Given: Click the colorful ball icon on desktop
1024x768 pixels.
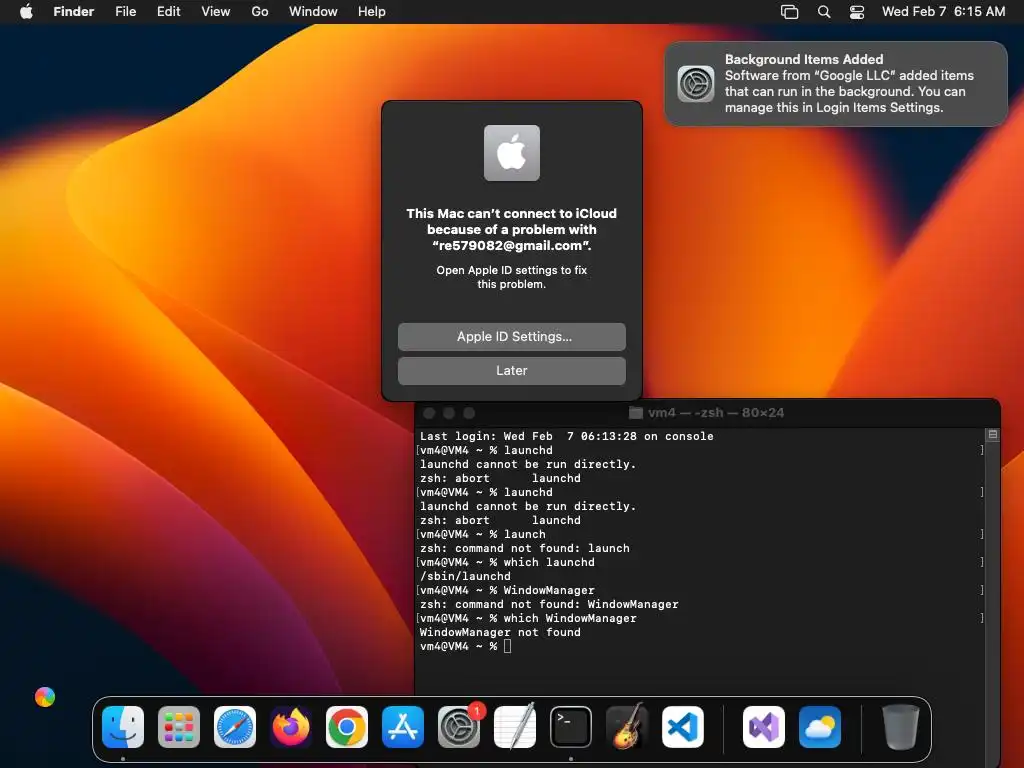Looking at the screenshot, I should [x=45, y=697].
